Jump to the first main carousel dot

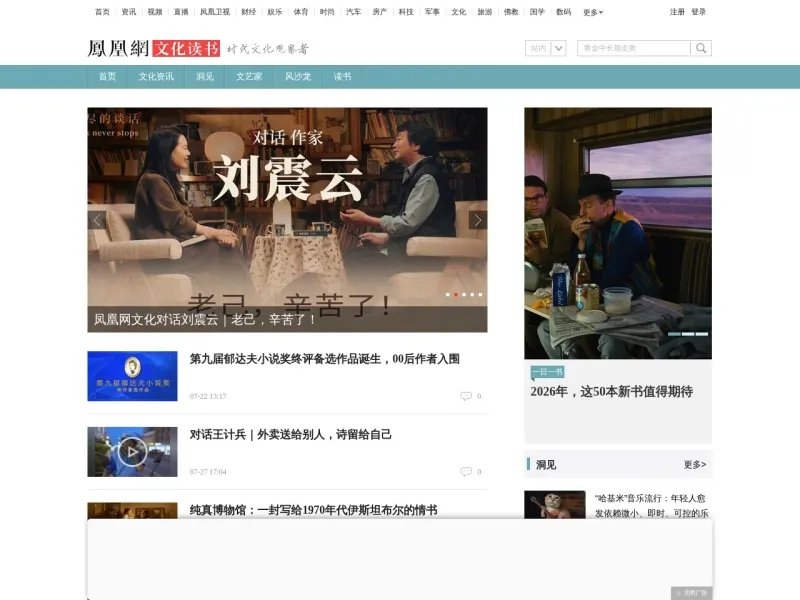coord(447,294)
